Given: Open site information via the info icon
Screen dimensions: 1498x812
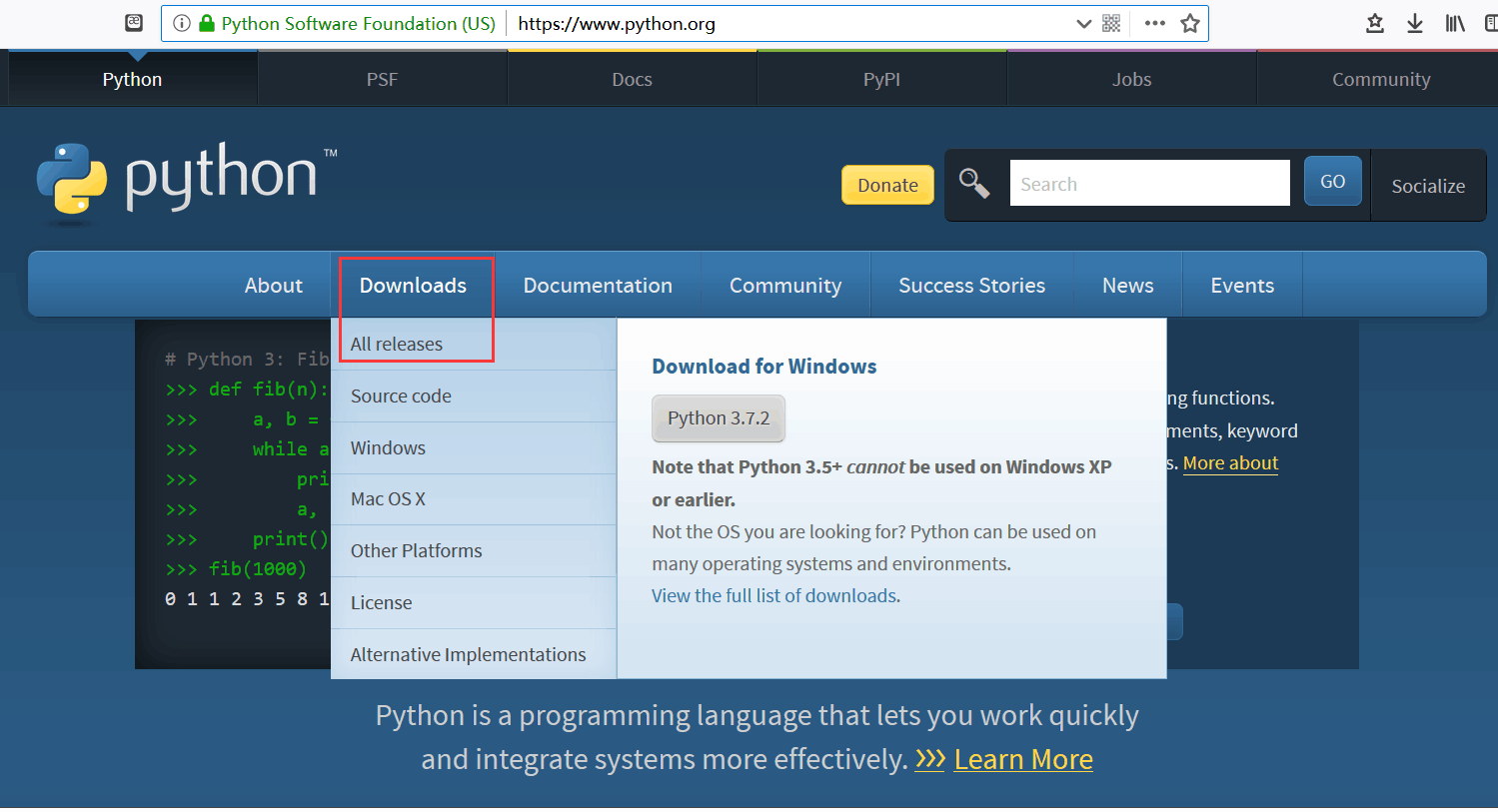Looking at the screenshot, I should pyautogui.click(x=182, y=23).
